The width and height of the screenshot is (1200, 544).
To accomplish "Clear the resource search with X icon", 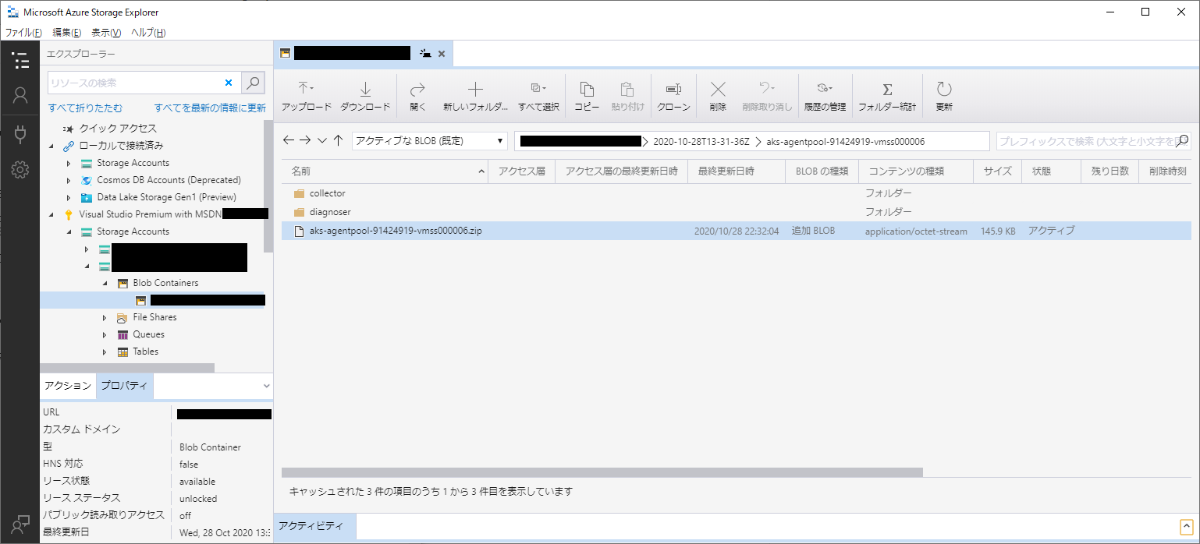I will tap(229, 83).
